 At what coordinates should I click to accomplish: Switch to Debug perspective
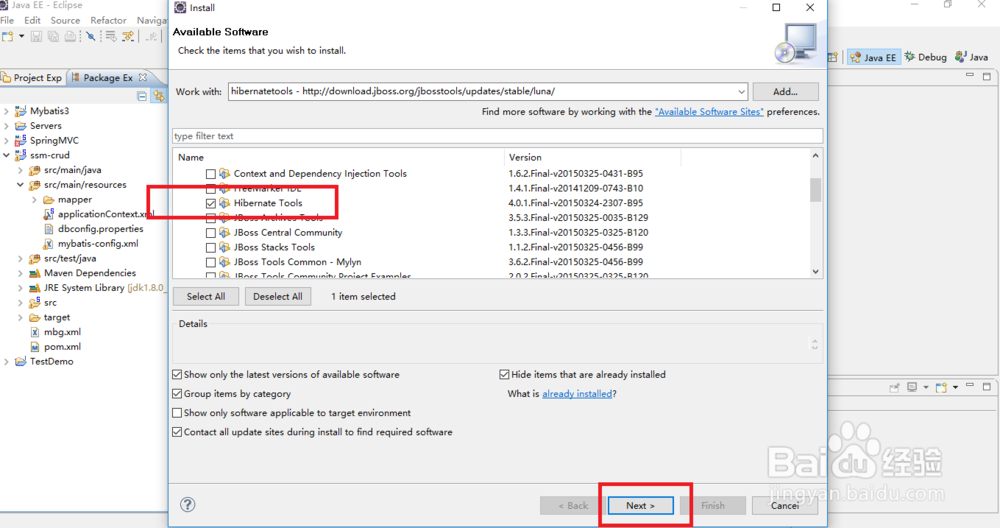(x=925, y=57)
